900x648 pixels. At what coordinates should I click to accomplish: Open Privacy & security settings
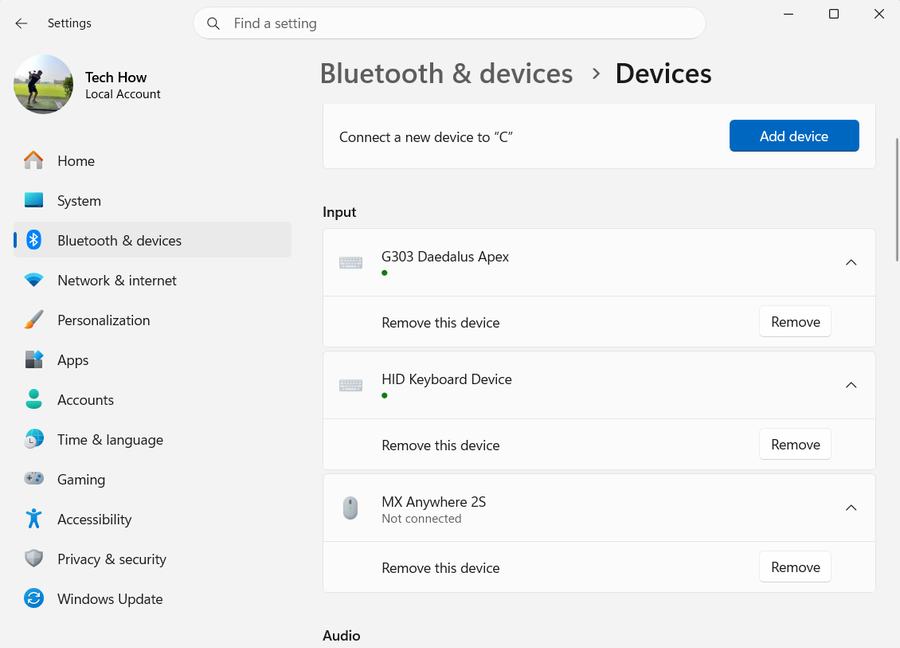tap(152, 558)
